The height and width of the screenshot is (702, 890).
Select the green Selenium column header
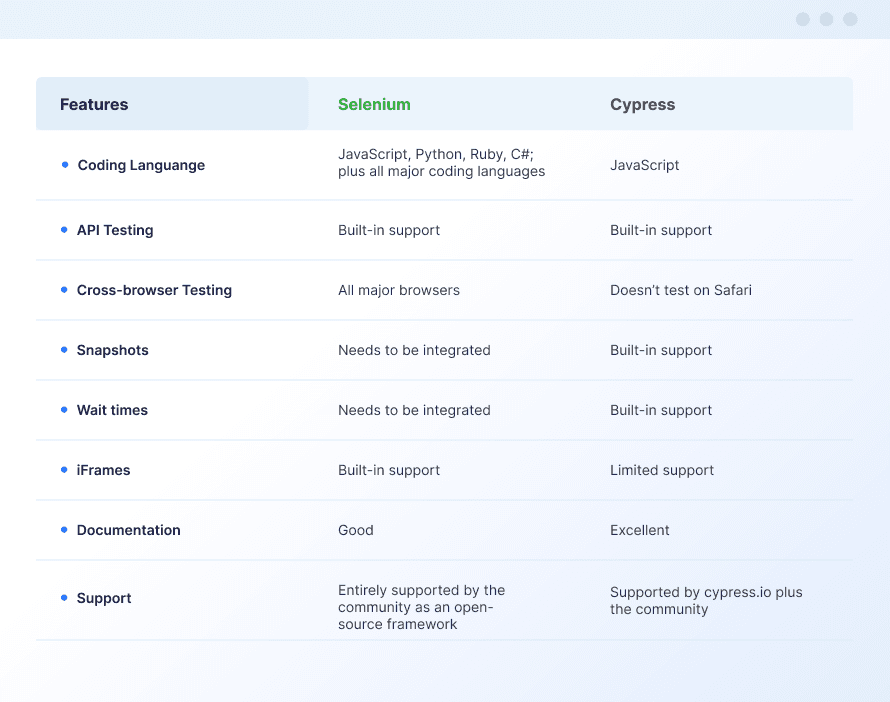[x=374, y=104]
